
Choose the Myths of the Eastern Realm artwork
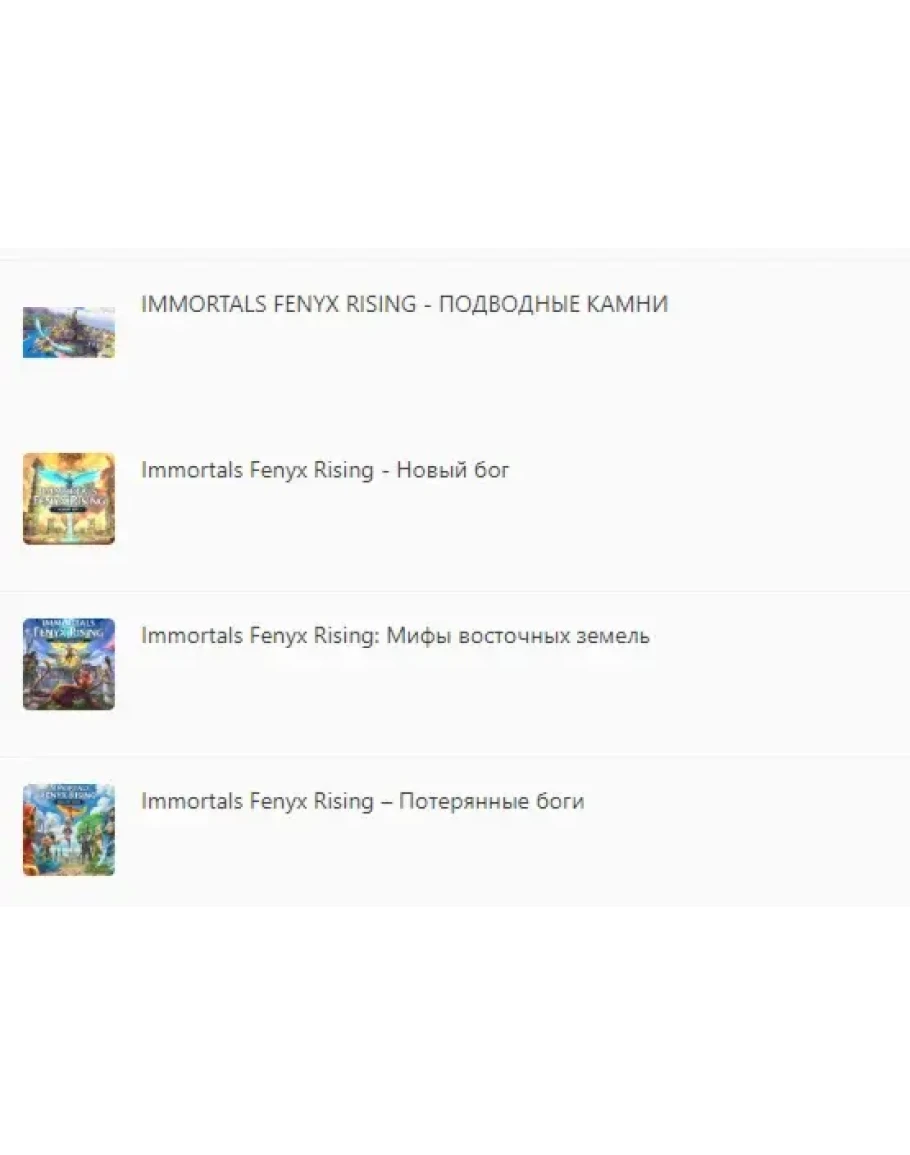click(69, 664)
